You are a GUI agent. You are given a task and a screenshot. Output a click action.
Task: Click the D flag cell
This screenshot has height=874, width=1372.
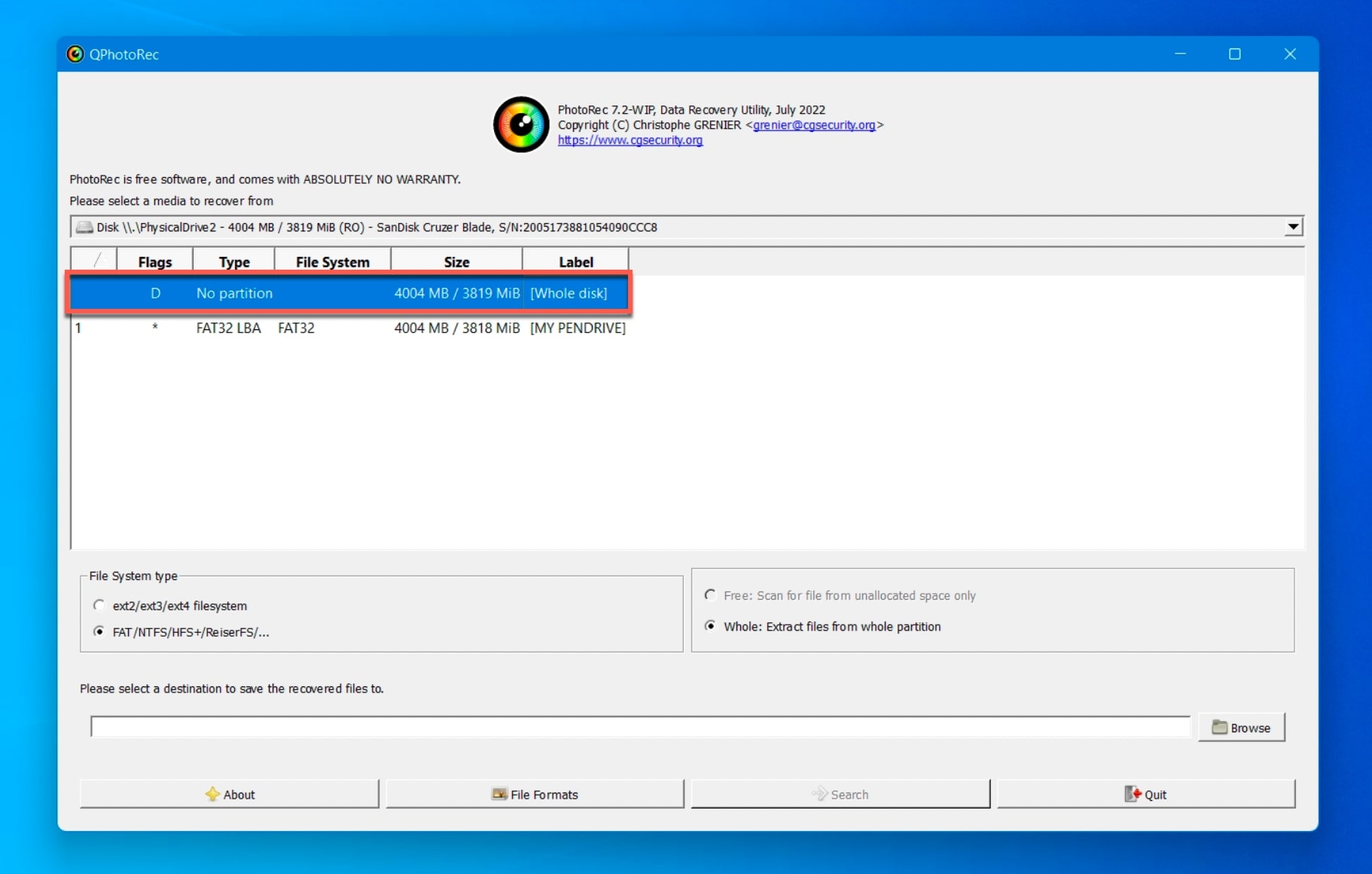coord(155,293)
